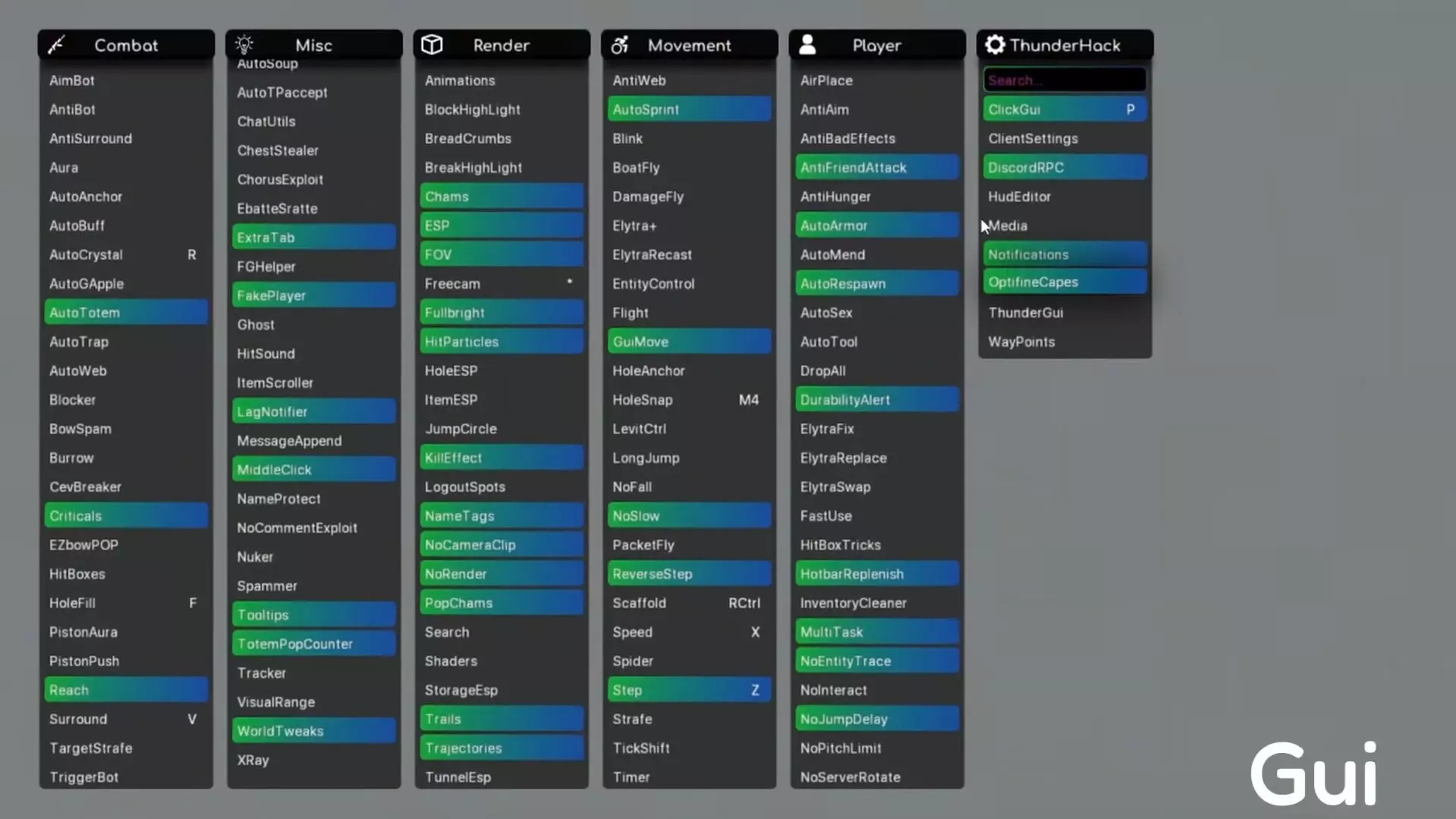Select the WayPoints entry

1065,342
